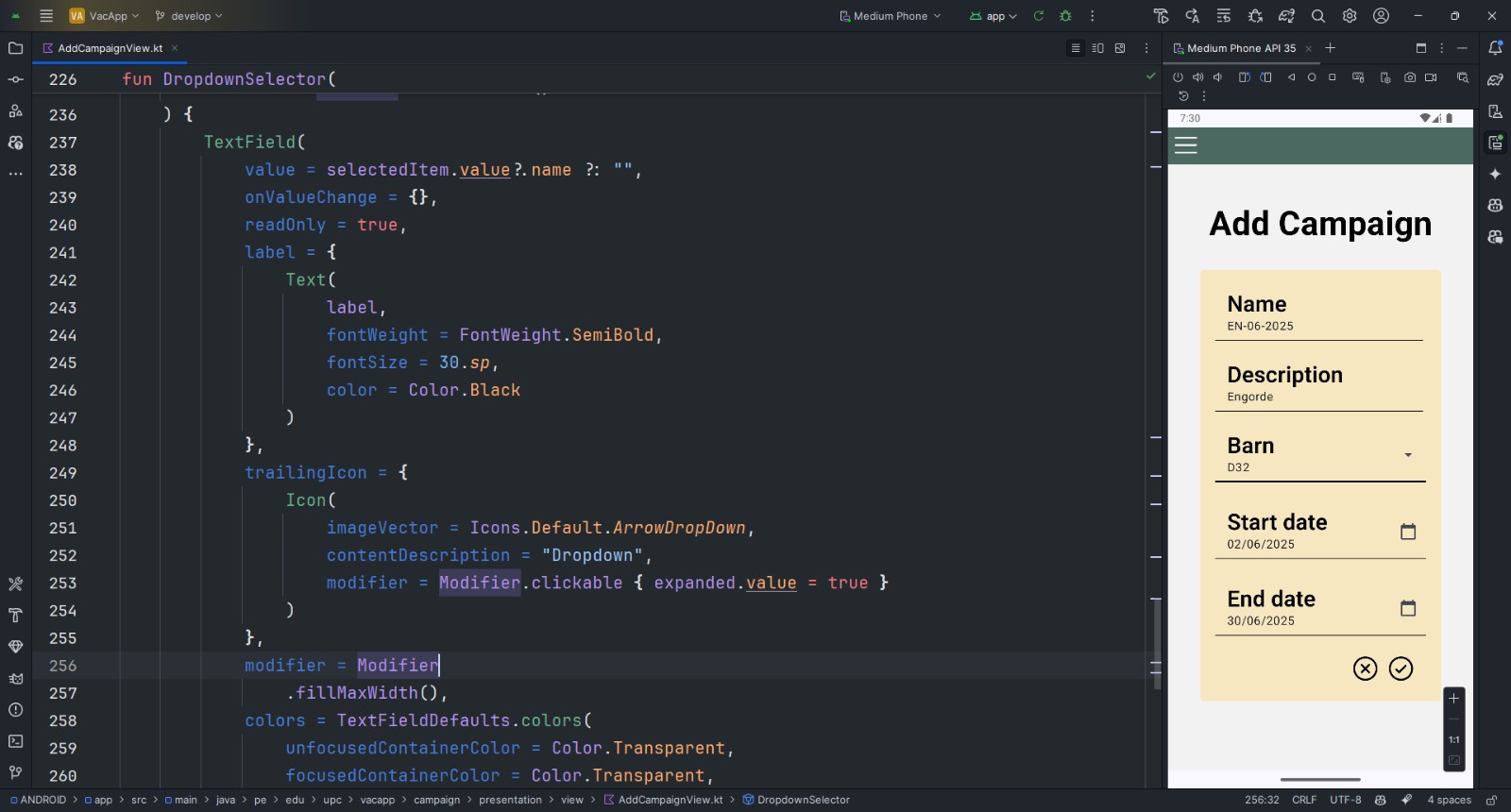Open editor tabs kebab options menu

(1146, 48)
